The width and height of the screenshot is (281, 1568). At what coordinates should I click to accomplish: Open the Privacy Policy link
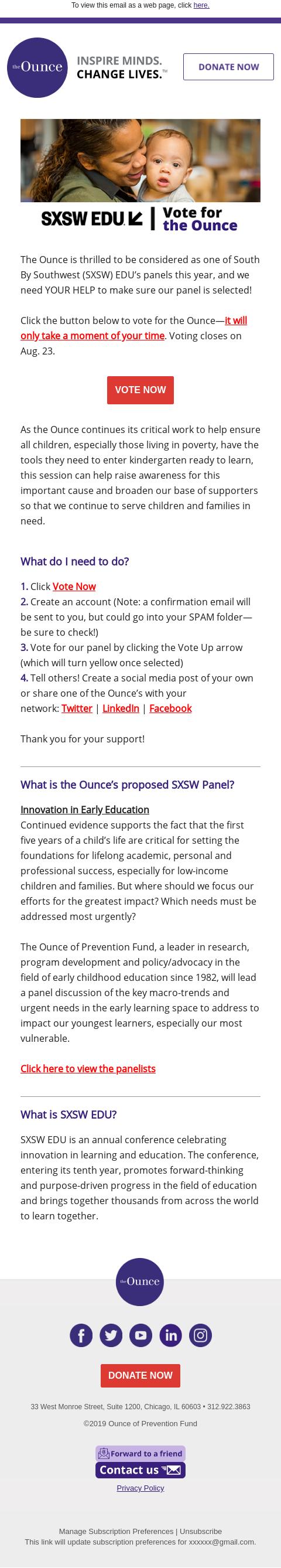point(140,1488)
